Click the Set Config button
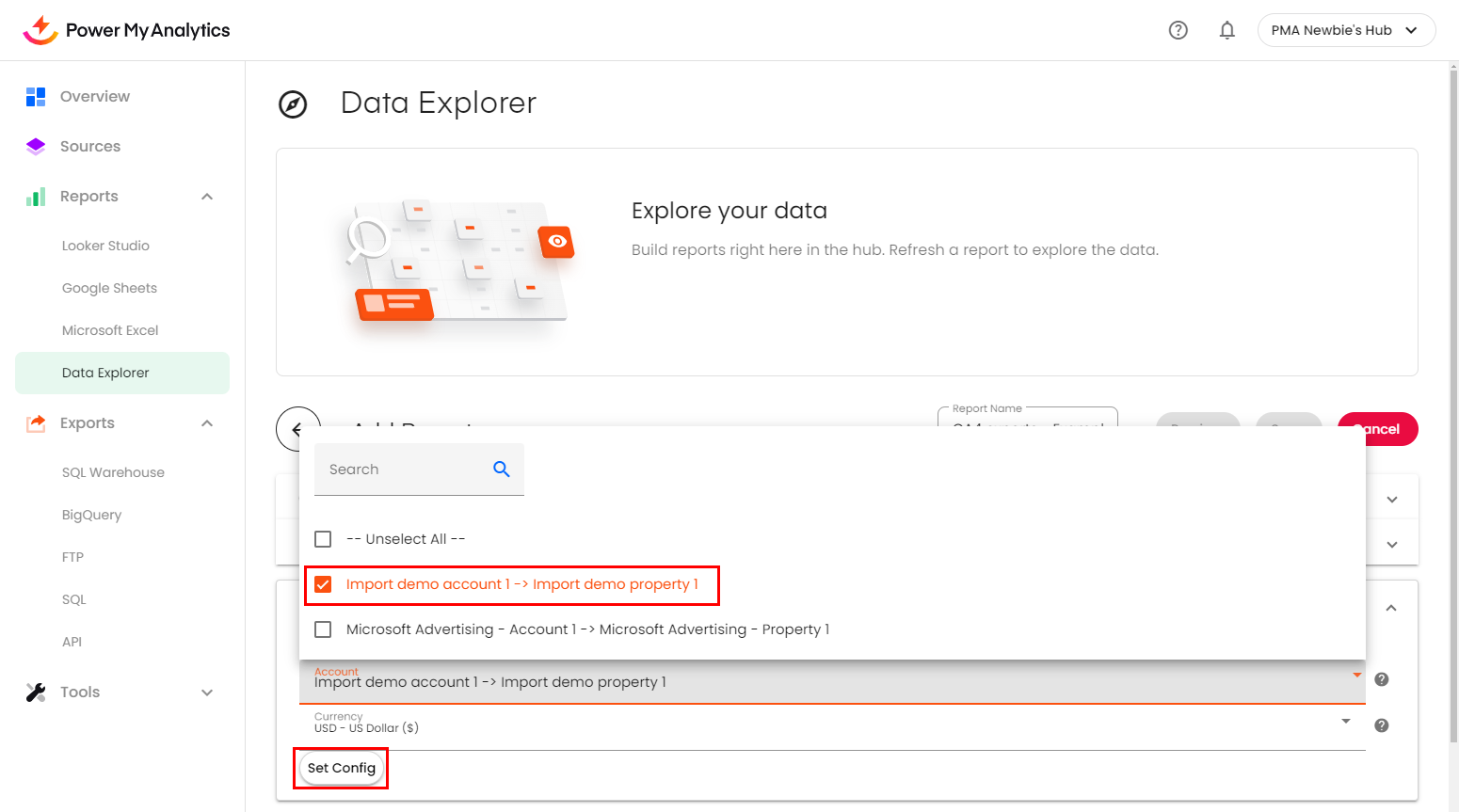Viewport: 1459px width, 812px height. pyautogui.click(x=341, y=768)
